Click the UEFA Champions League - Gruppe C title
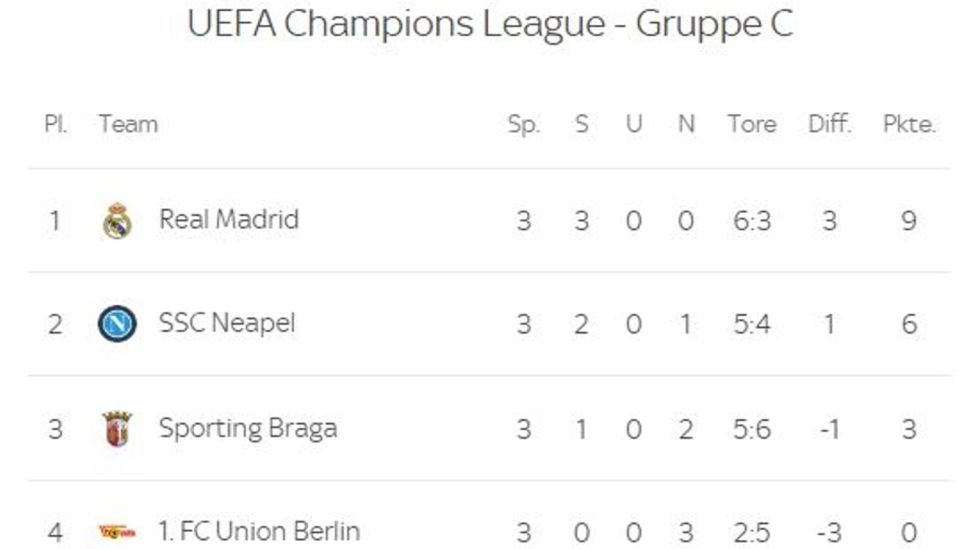976x549 pixels. tap(490, 24)
